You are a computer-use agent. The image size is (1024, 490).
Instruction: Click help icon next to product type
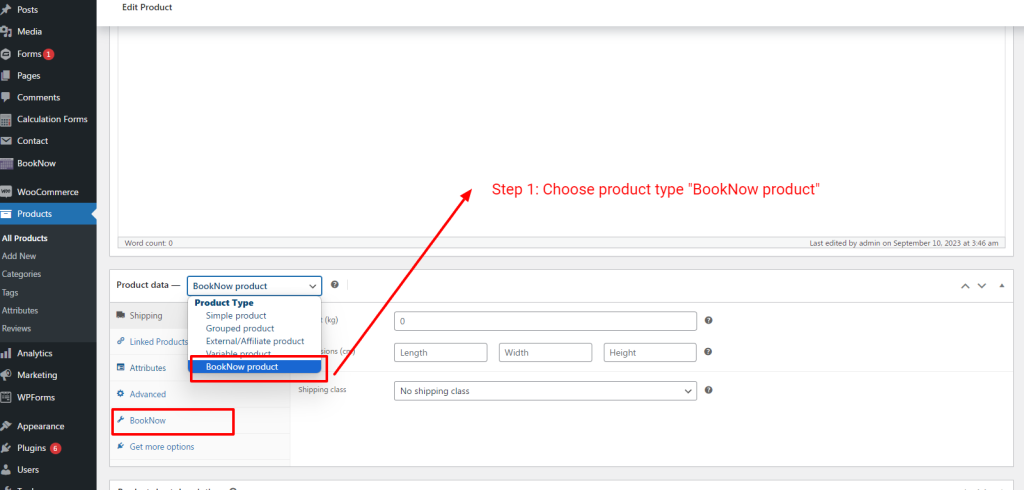[334, 285]
